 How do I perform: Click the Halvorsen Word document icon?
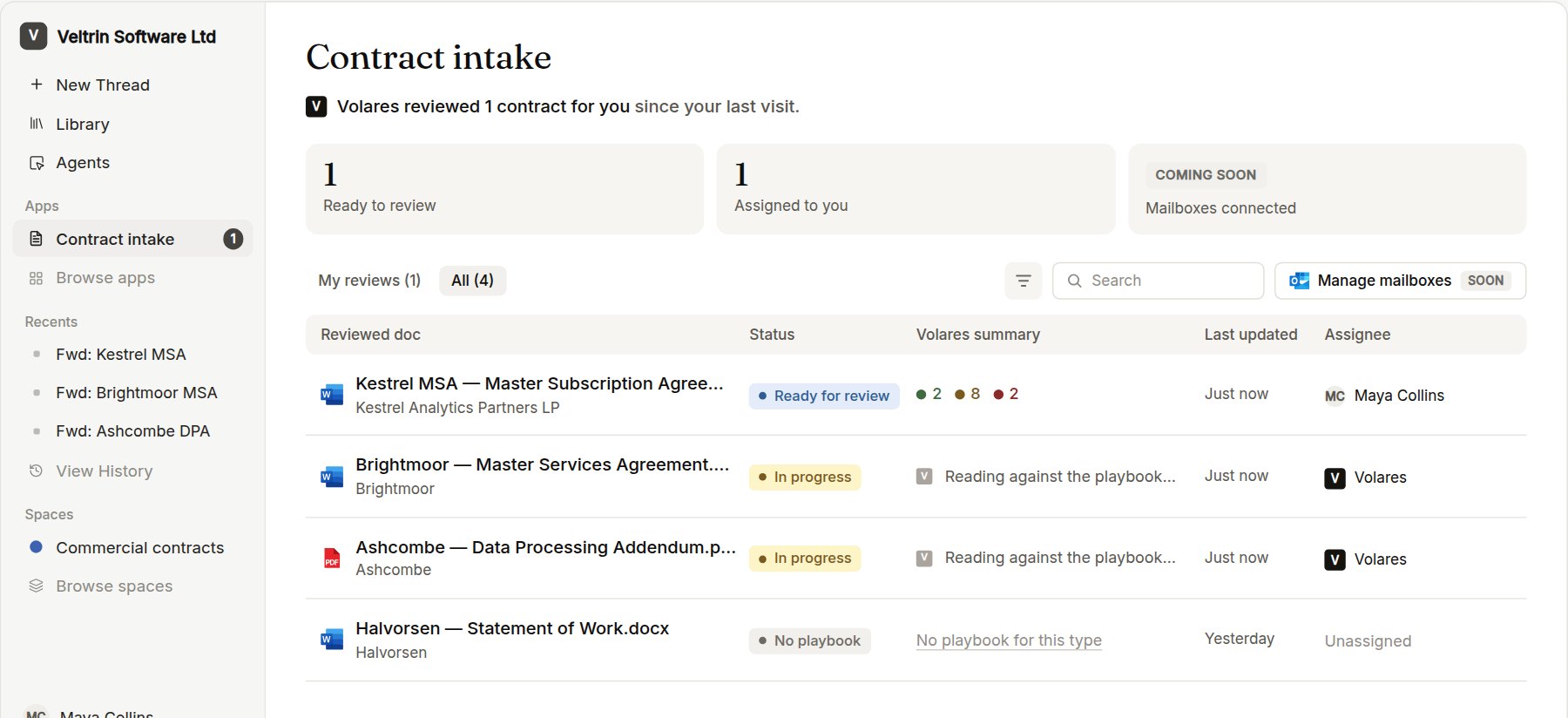(x=332, y=640)
